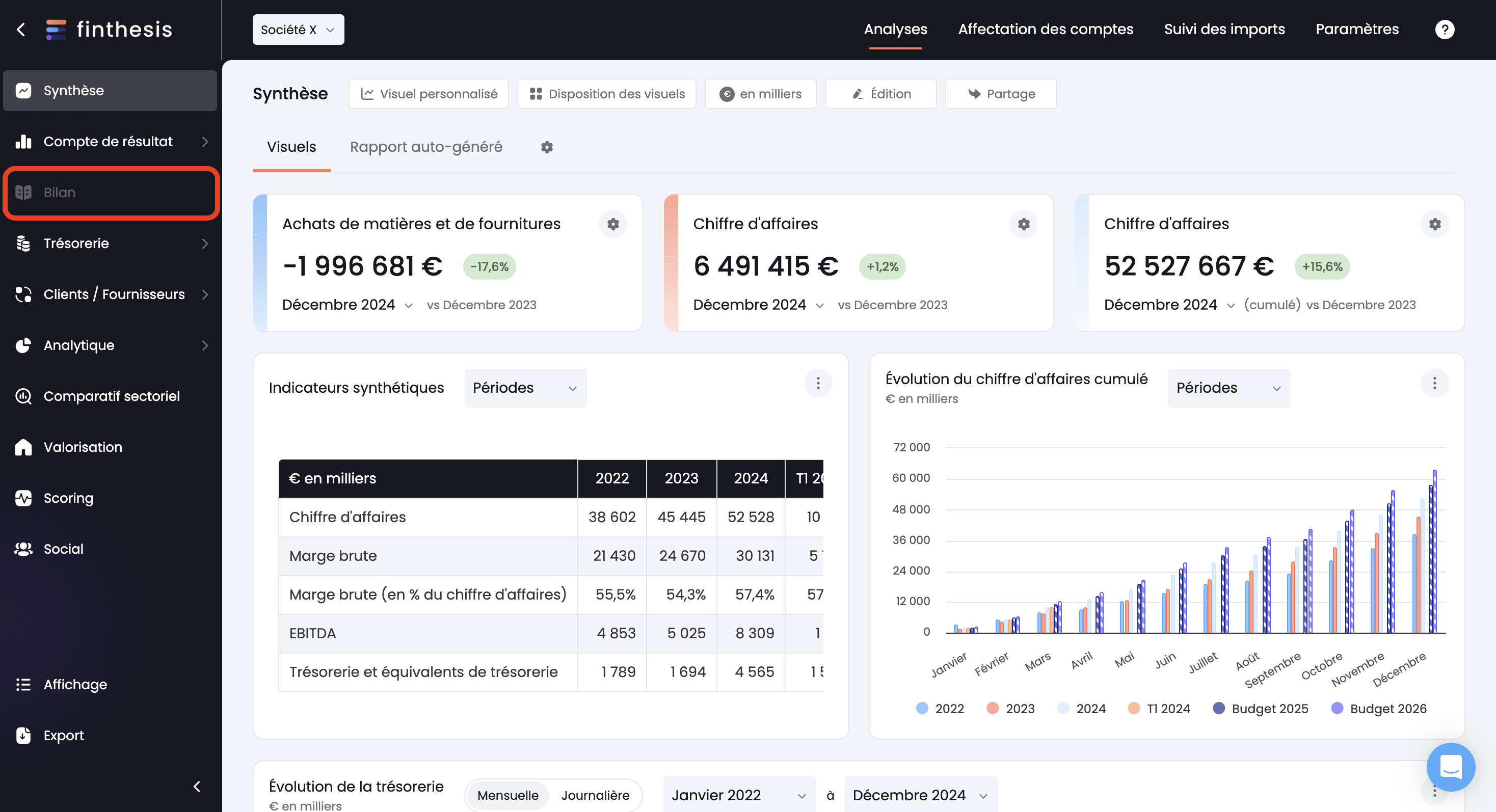Open three-dot menu of Évolution du chiffre d'affaires cumulé
The image size is (1496, 812).
[1434, 383]
